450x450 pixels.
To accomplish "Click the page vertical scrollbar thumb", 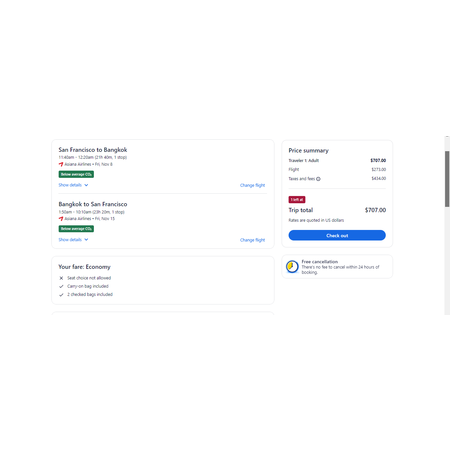I will coord(447,179).
